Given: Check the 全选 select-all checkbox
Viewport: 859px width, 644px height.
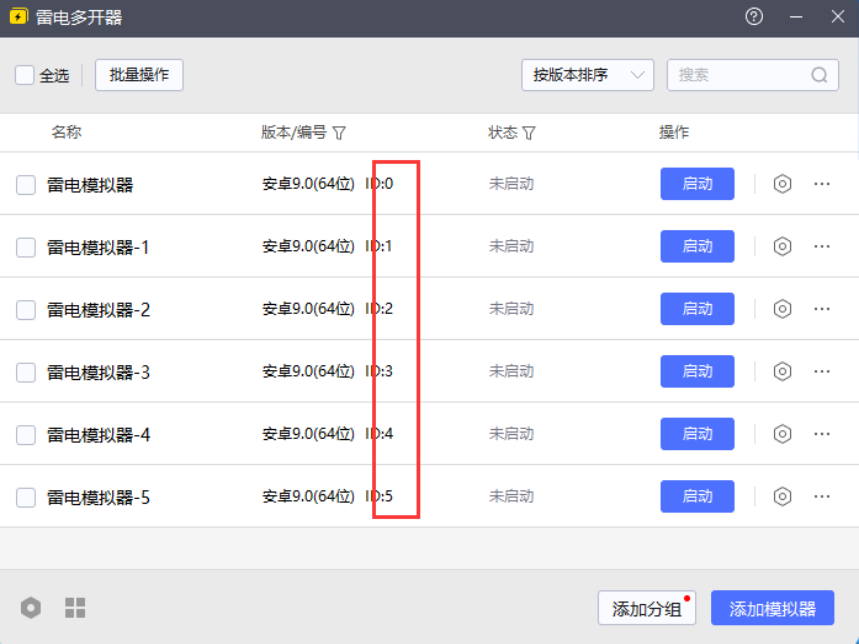Looking at the screenshot, I should 25,75.
